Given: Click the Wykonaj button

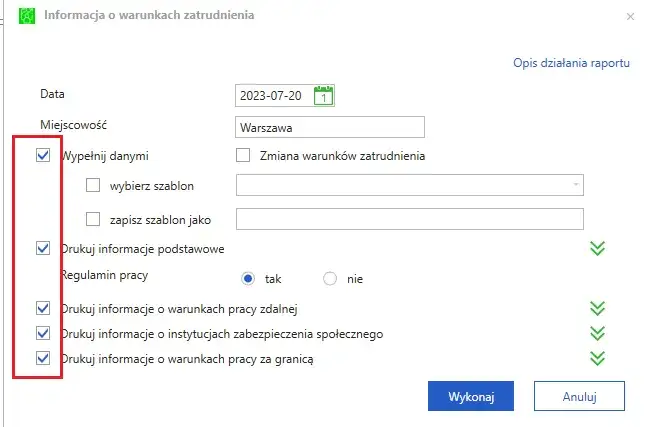Looking at the screenshot, I should click(x=471, y=396).
